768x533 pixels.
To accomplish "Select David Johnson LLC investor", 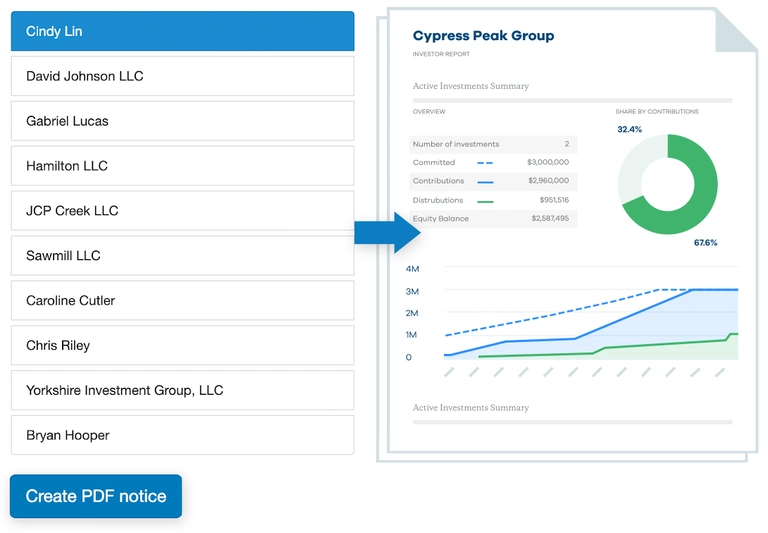I will click(x=182, y=76).
